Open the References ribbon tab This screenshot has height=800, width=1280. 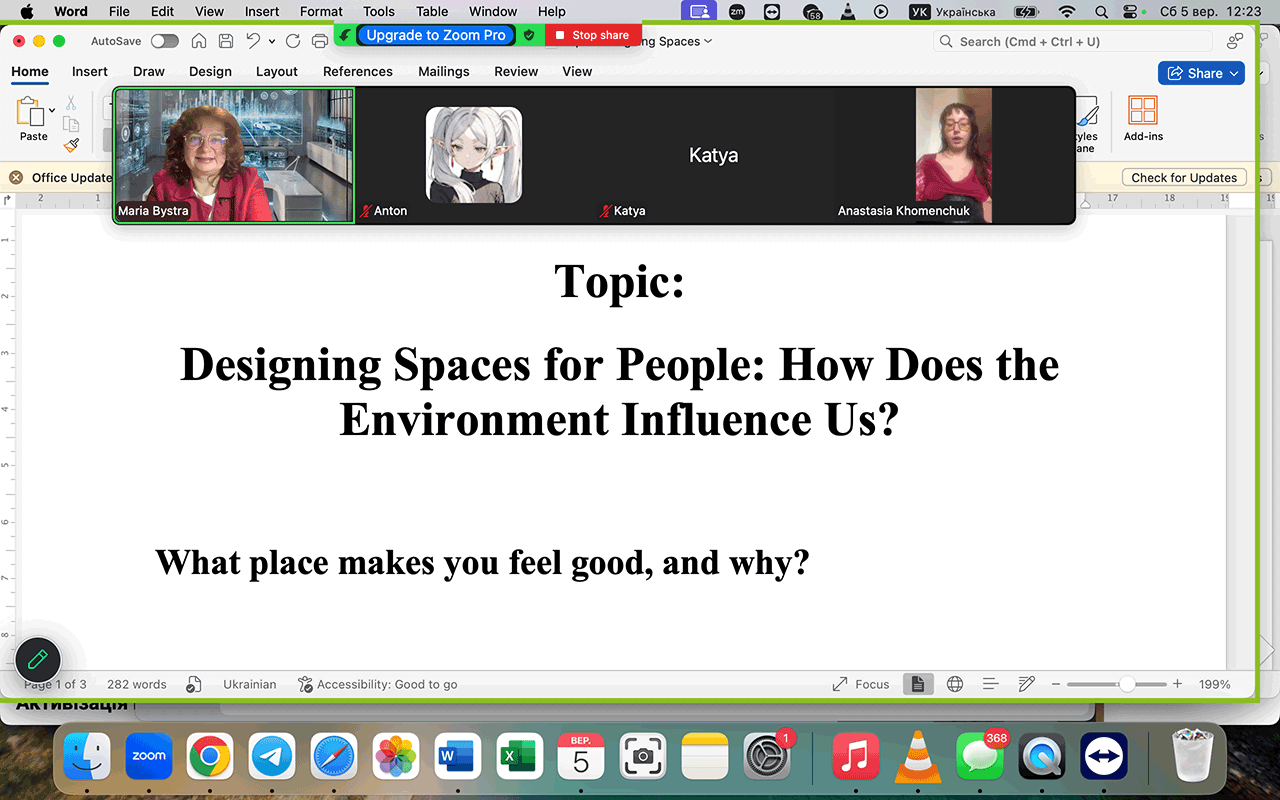pos(358,72)
